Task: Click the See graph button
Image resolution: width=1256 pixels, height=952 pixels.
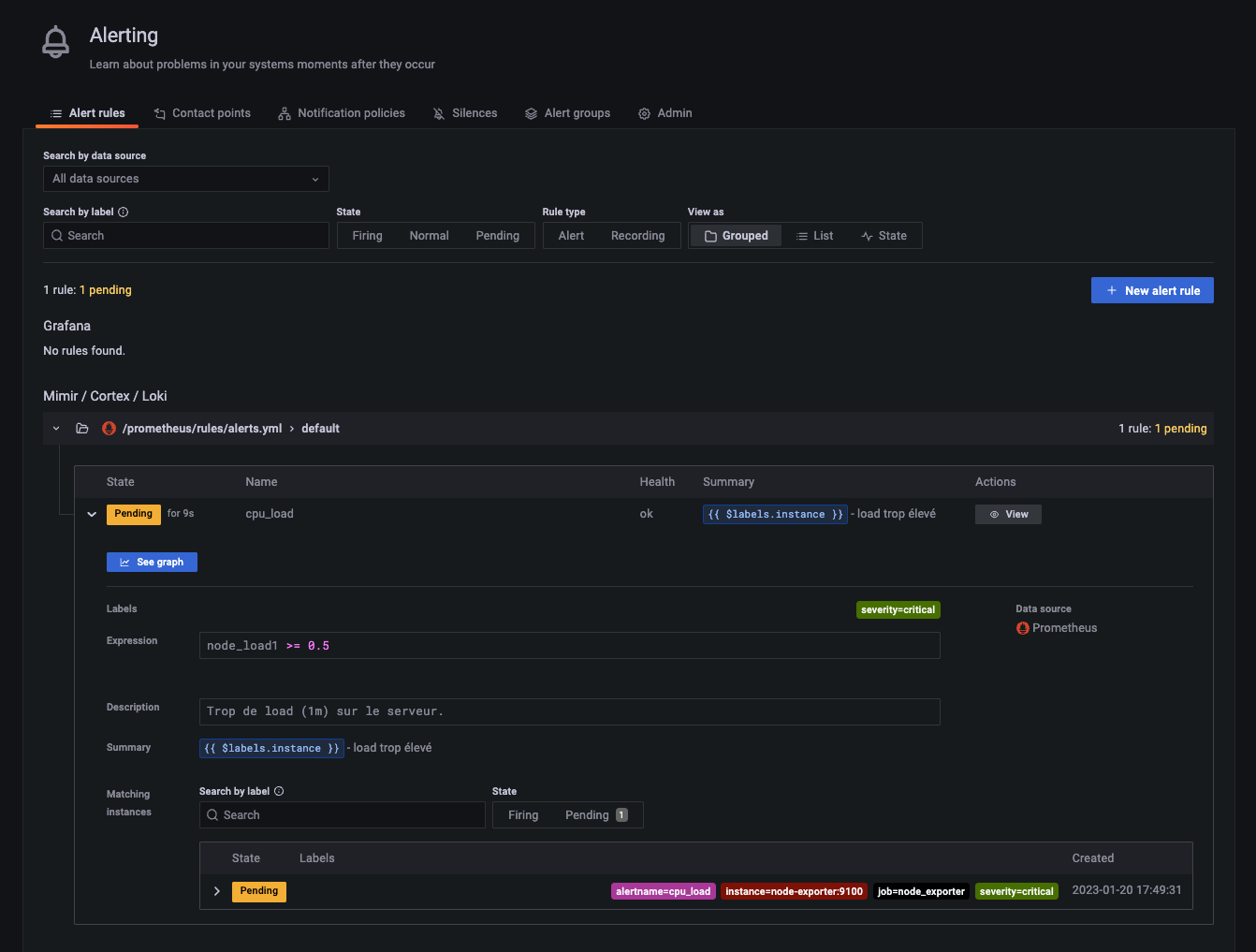Action: [152, 563]
